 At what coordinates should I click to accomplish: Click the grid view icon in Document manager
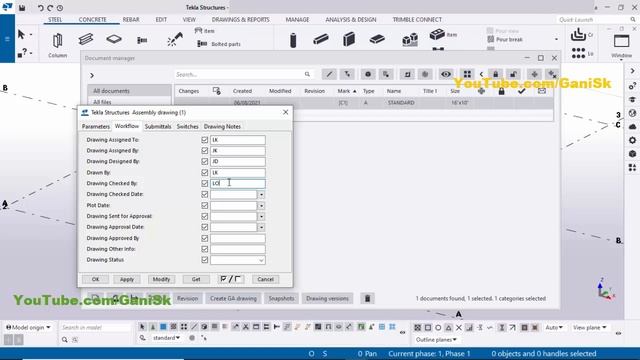467,74
